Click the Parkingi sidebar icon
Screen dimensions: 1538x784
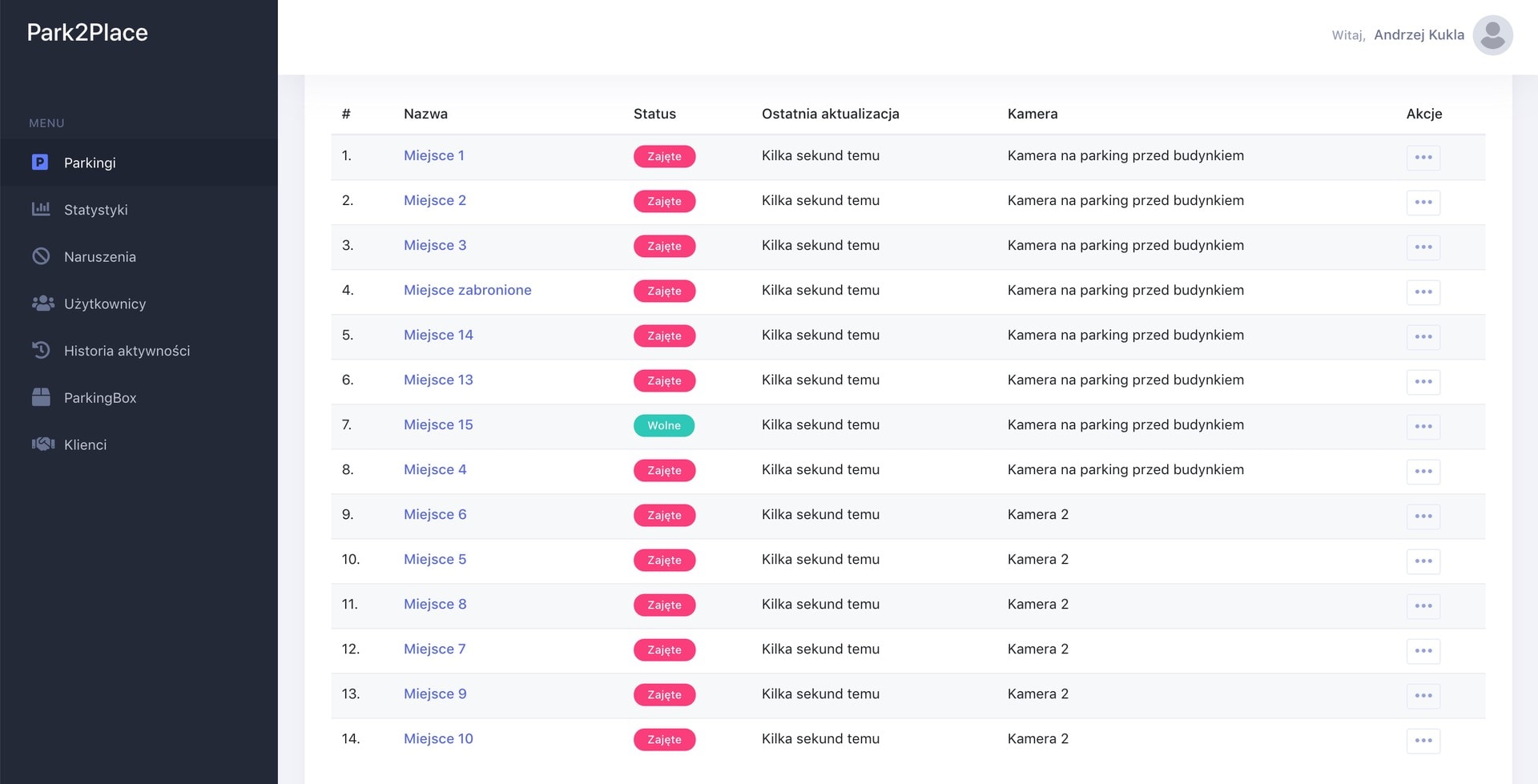tap(40, 163)
